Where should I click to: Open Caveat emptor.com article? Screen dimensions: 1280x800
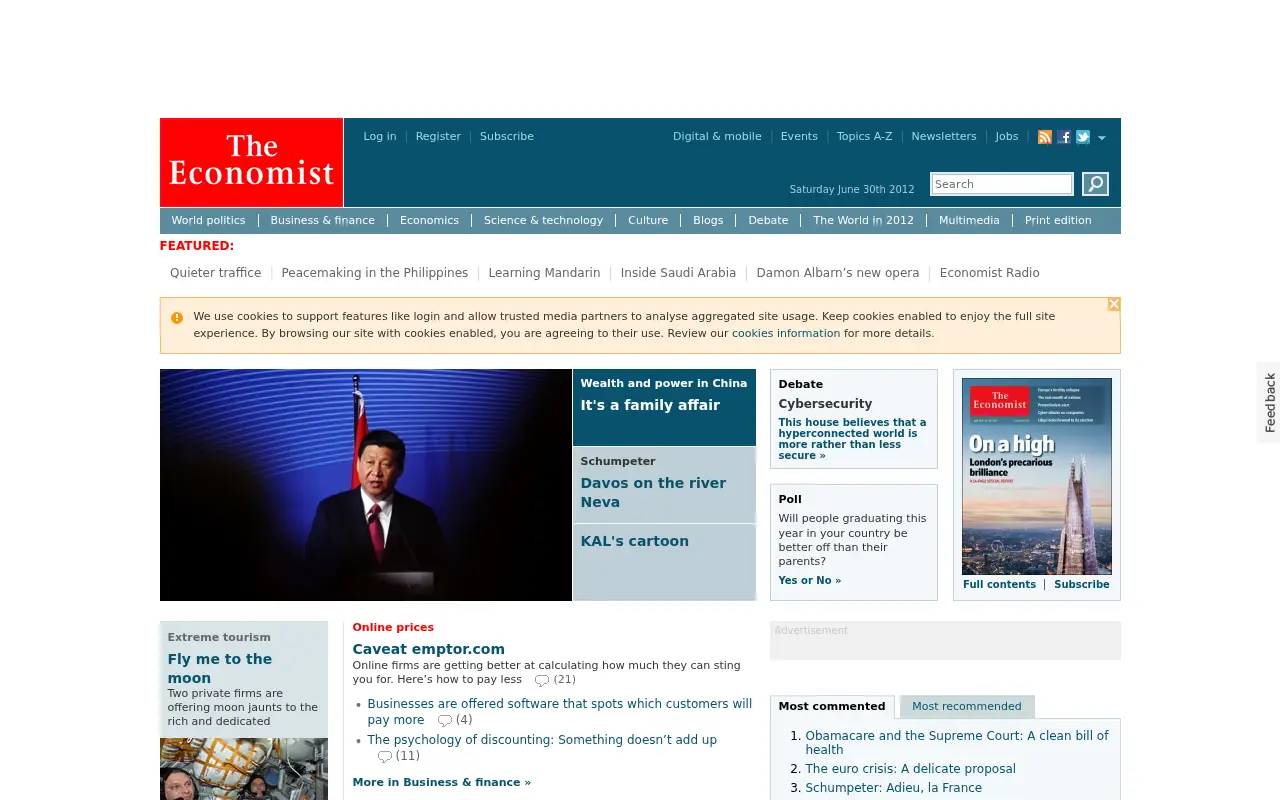point(428,649)
